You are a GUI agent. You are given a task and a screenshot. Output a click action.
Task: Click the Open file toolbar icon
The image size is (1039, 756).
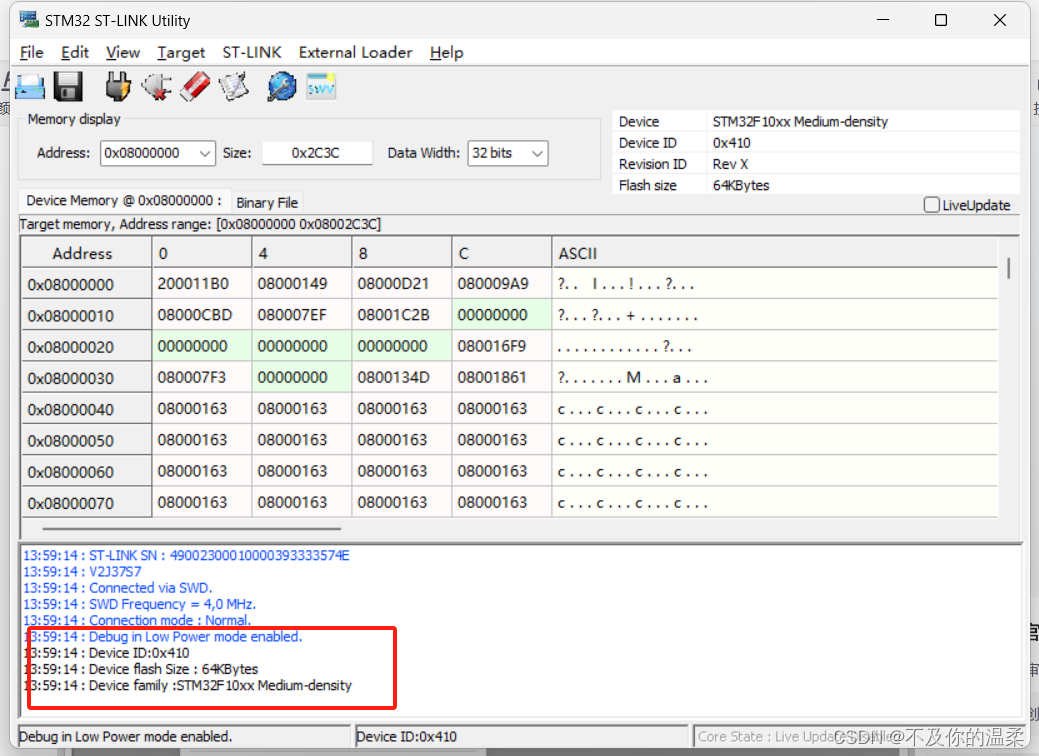coord(30,87)
